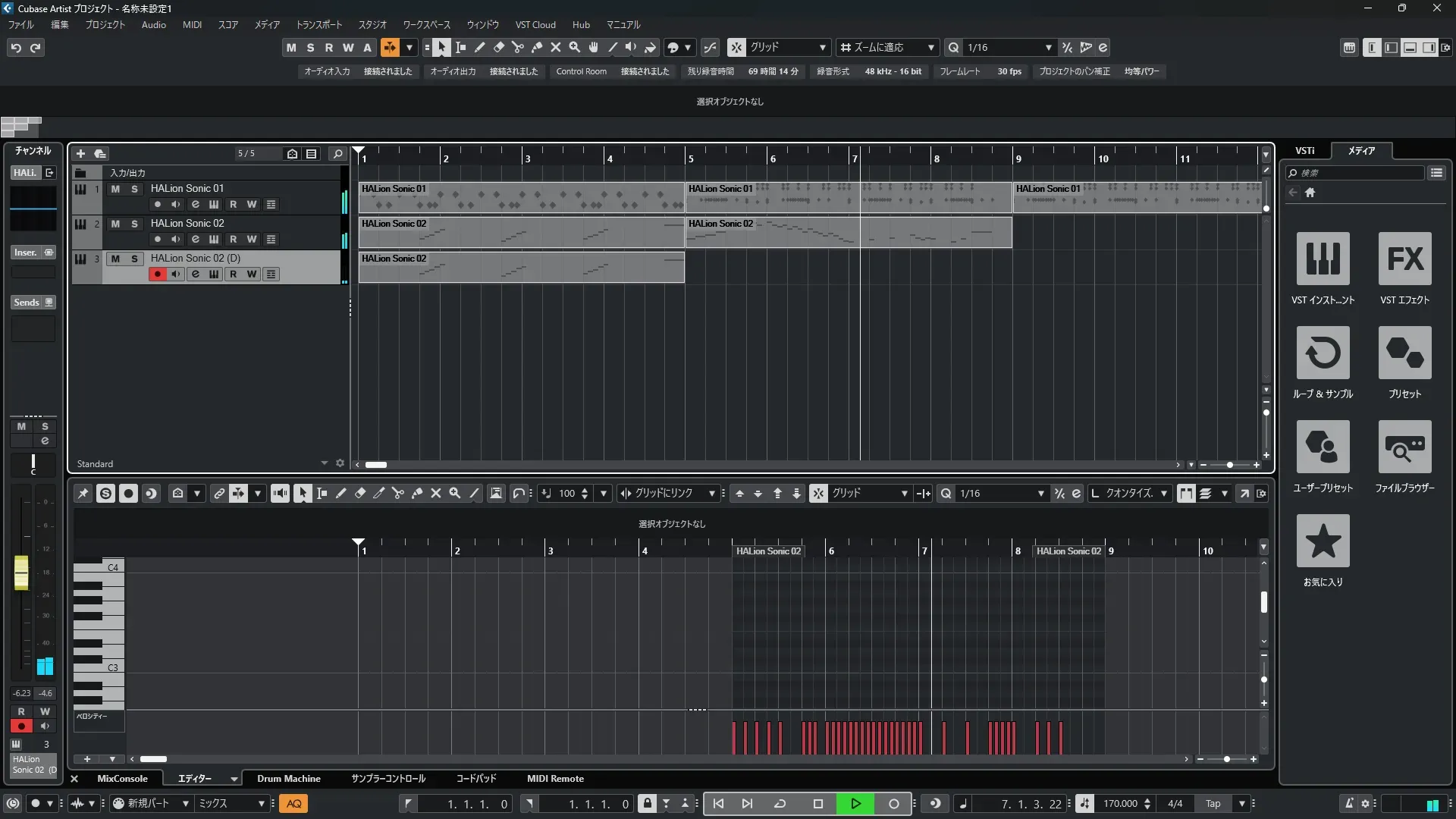Screen dimensions: 1456x819
Task: Solo the HALion Sonic 02 track
Action: pyautogui.click(x=134, y=224)
